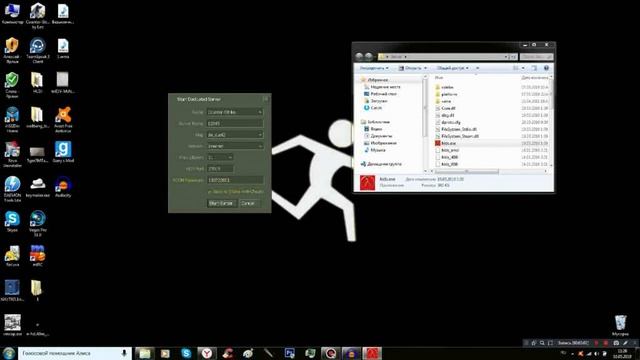This screenshot has height=360, width=640.
Task: Click the UDP Port field showing 27015
Action: pyautogui.click(x=220, y=169)
